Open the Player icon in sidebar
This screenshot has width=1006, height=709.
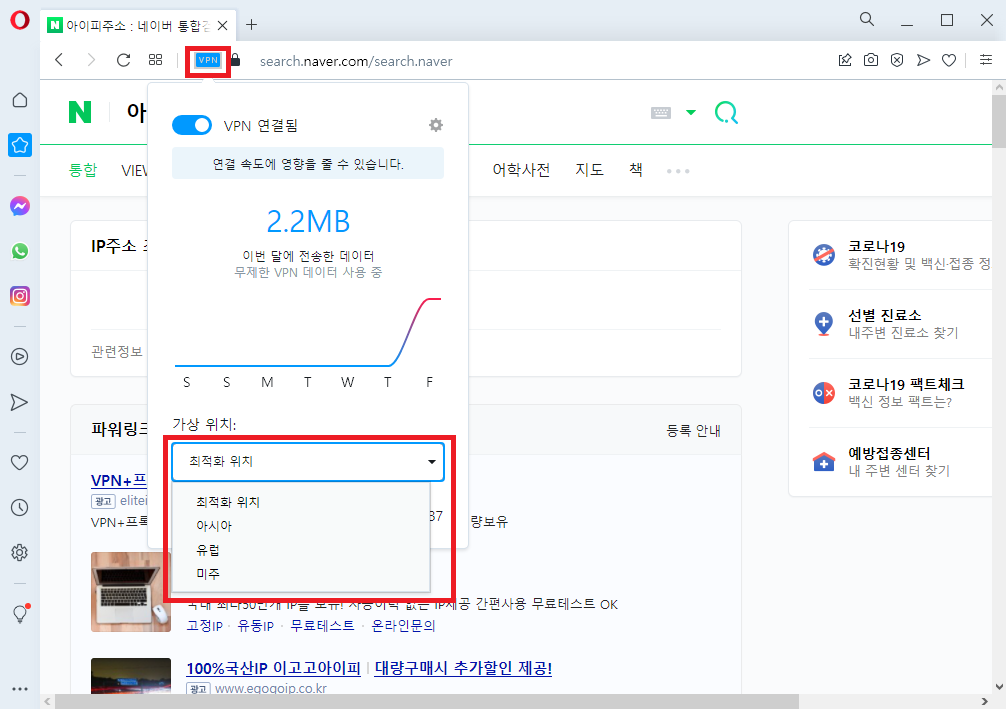coord(20,357)
